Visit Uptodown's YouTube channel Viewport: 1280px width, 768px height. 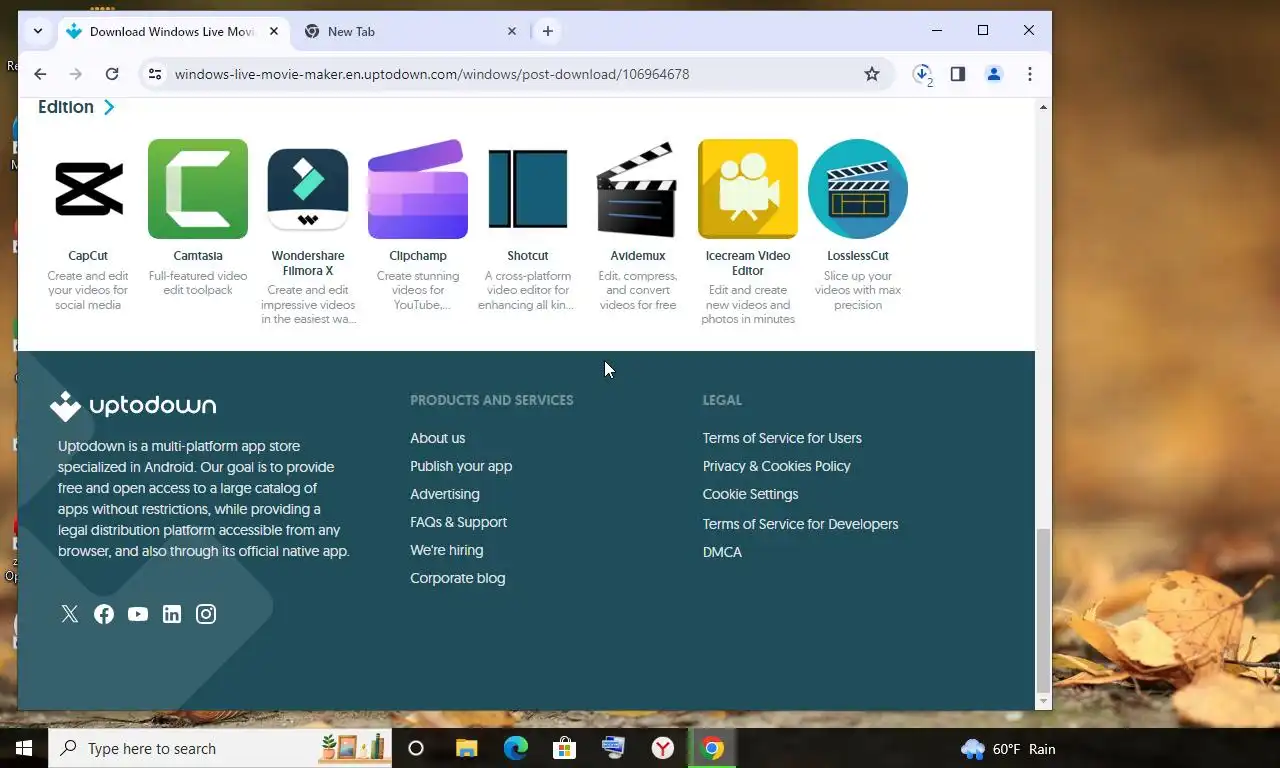click(138, 614)
